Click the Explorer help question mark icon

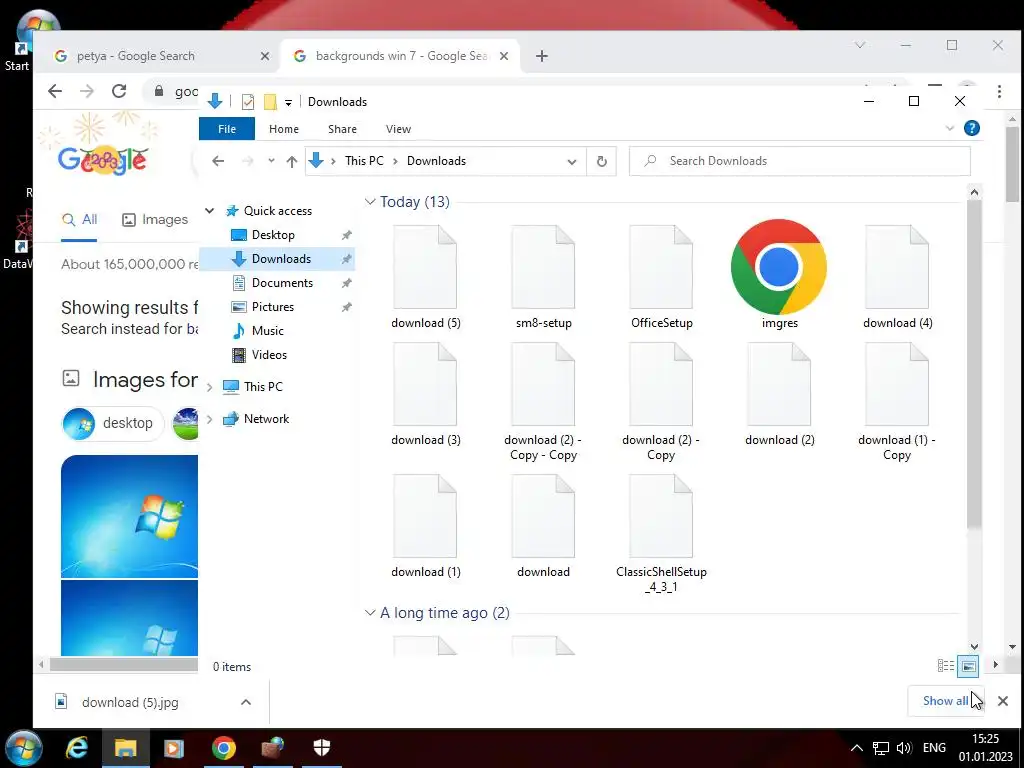972,129
